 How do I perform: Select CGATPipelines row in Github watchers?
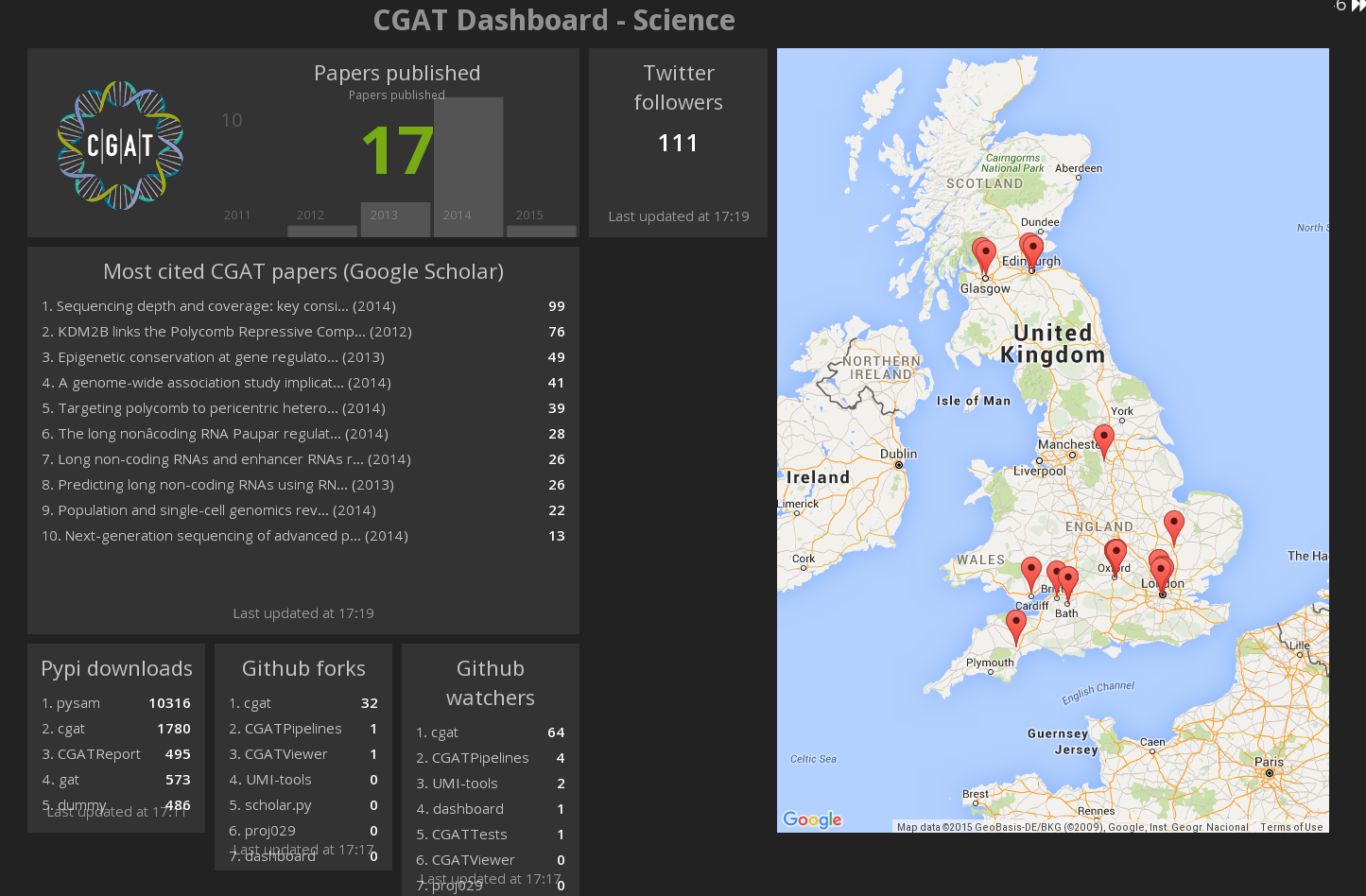point(491,758)
